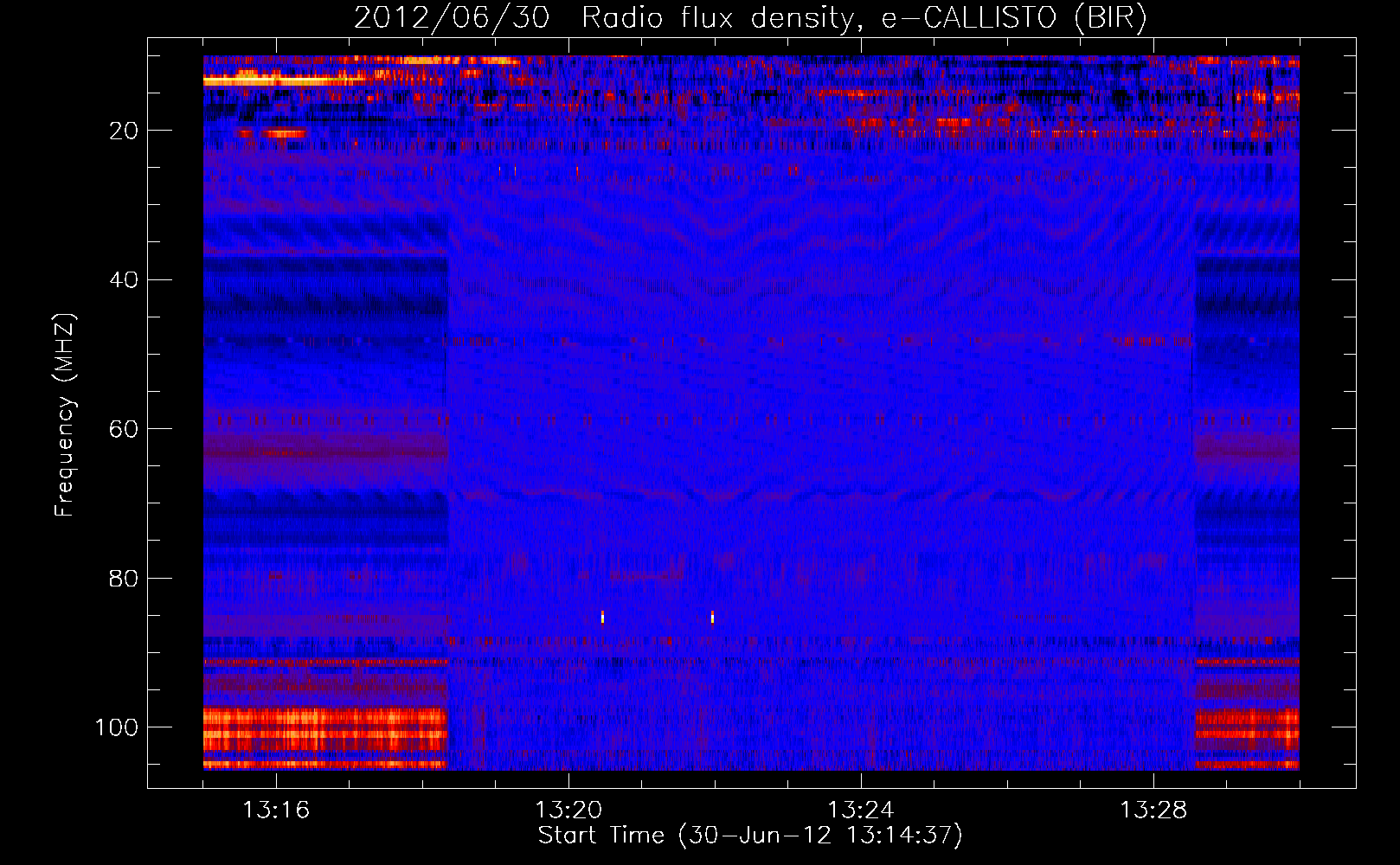Click the 40 frequency tick label
1400x865 pixels.
pos(125,280)
